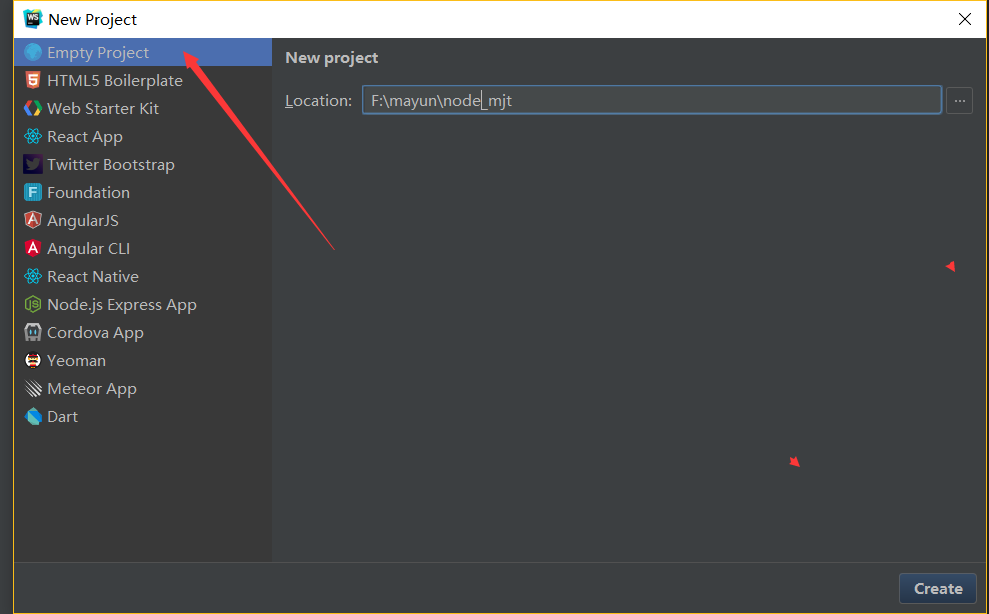Open the folder browser with the ... button
This screenshot has width=989, height=614.
point(959,100)
